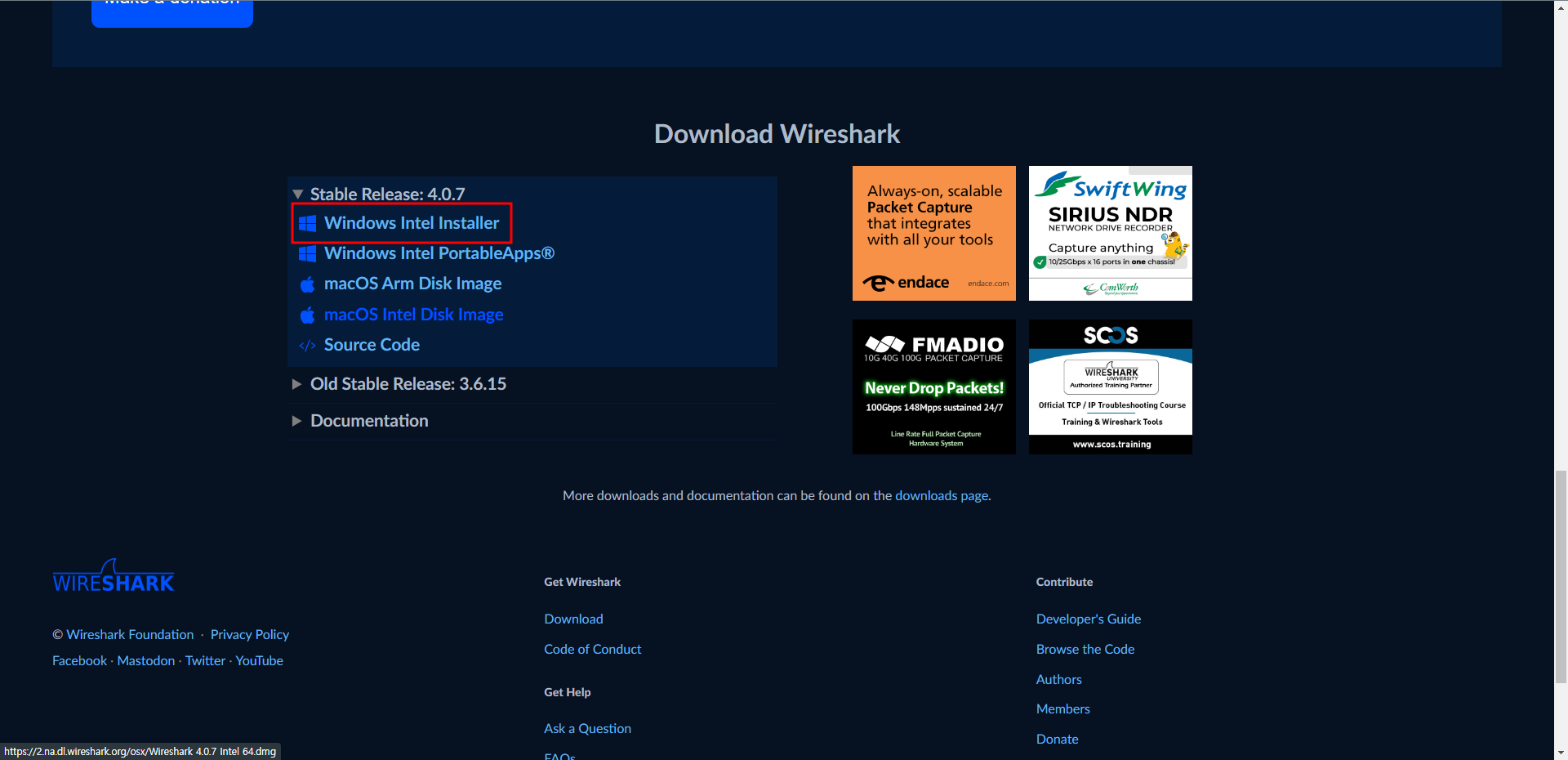Download Windows Intel PortableApps package
1568x760 pixels.
(x=439, y=253)
